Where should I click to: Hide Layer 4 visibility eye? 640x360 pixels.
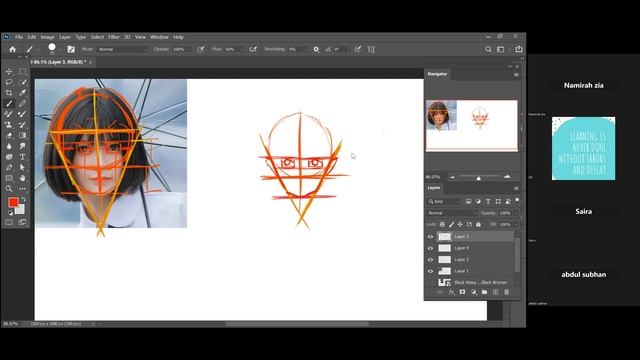430,248
